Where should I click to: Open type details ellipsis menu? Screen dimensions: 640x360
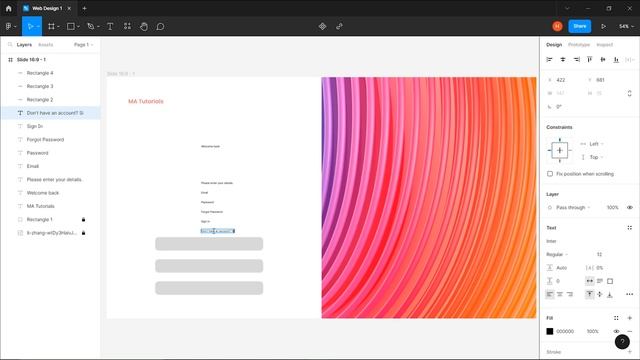[629, 294]
